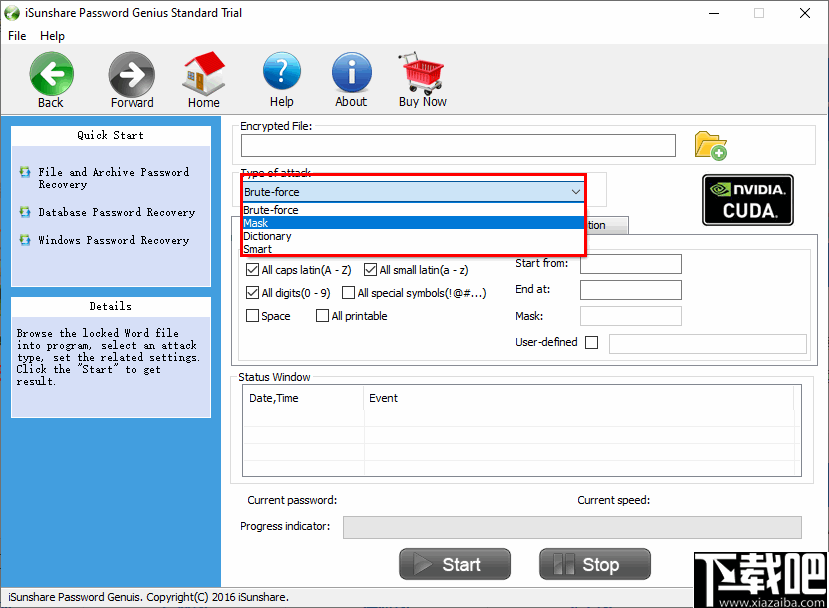Uncheck All digits(0 - 9)
Viewport: 829px width, 608px height.
252,292
